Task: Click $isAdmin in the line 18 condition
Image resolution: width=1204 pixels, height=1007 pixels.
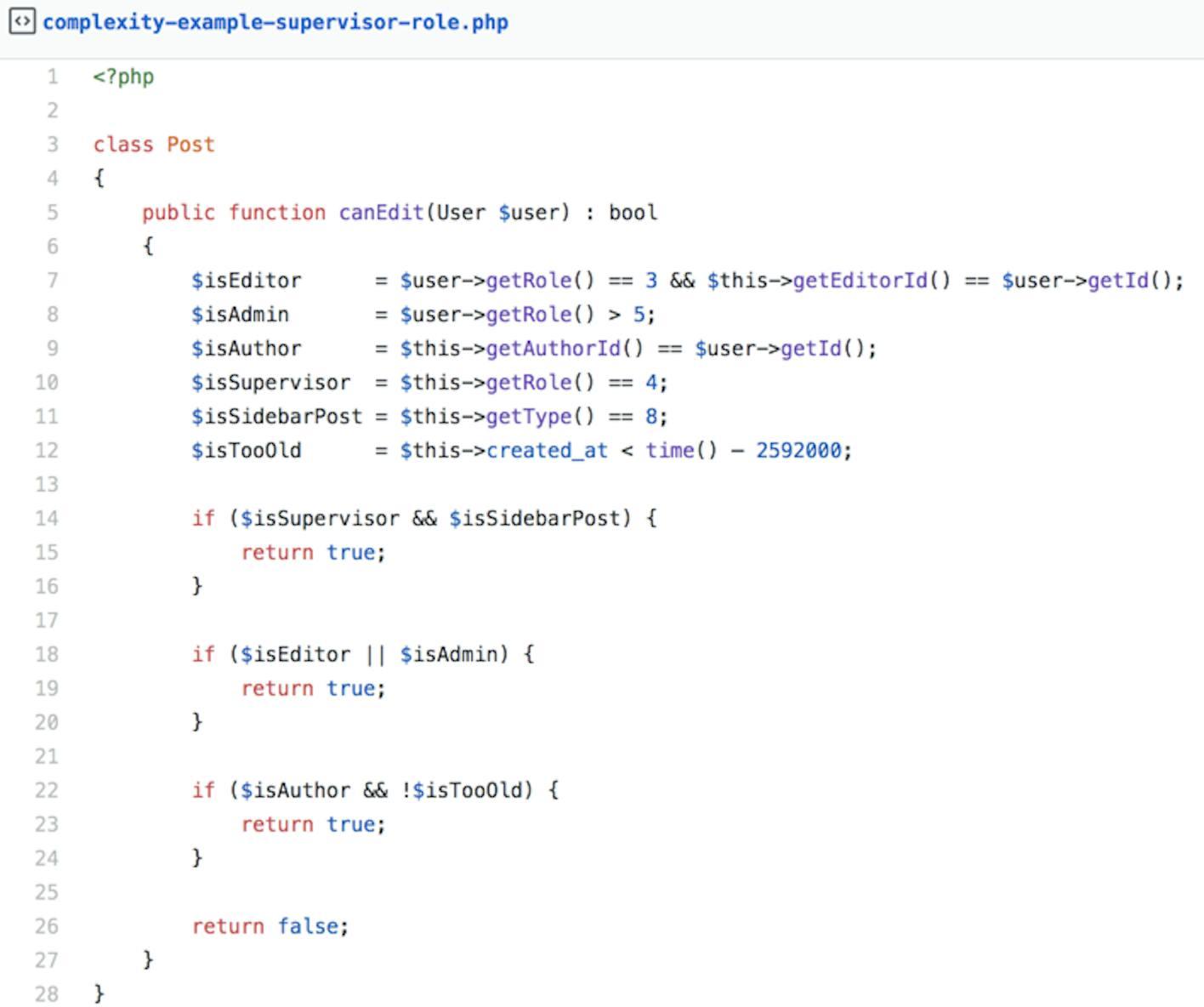Action: point(449,655)
